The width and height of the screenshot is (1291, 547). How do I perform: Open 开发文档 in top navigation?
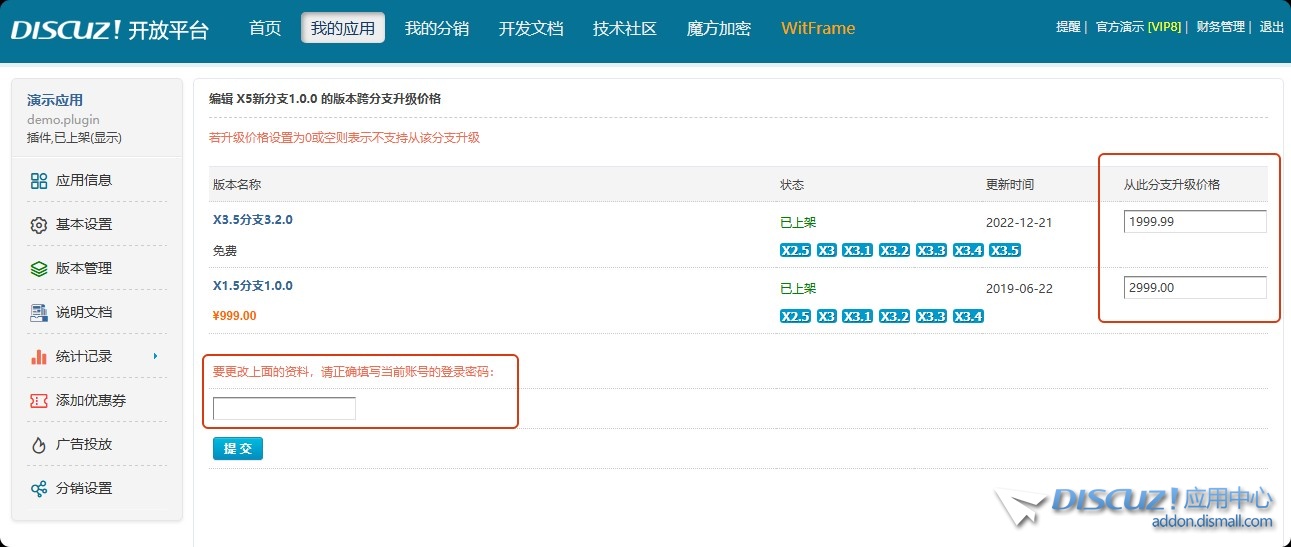531,28
